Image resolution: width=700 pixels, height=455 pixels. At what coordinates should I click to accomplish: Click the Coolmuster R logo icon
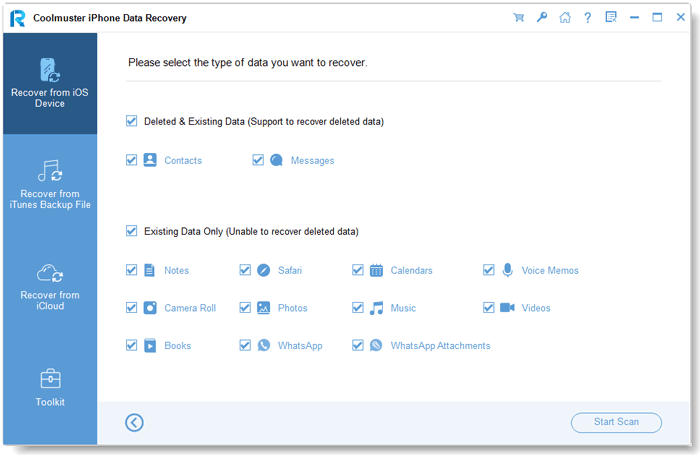[x=17, y=18]
